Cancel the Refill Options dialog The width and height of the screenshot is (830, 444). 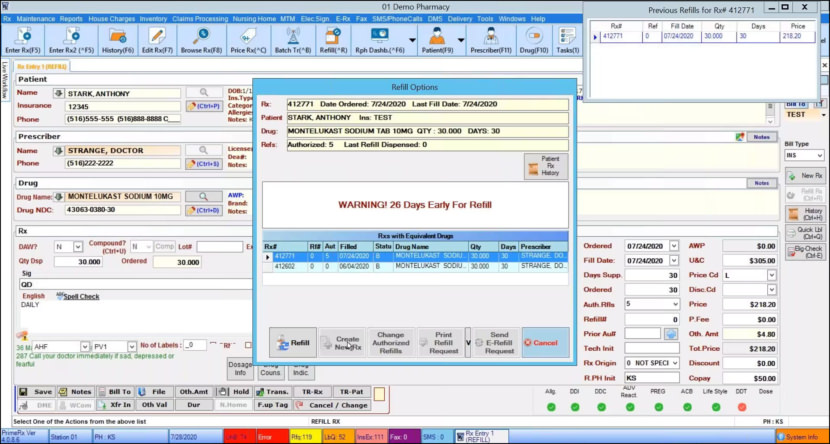click(546, 342)
